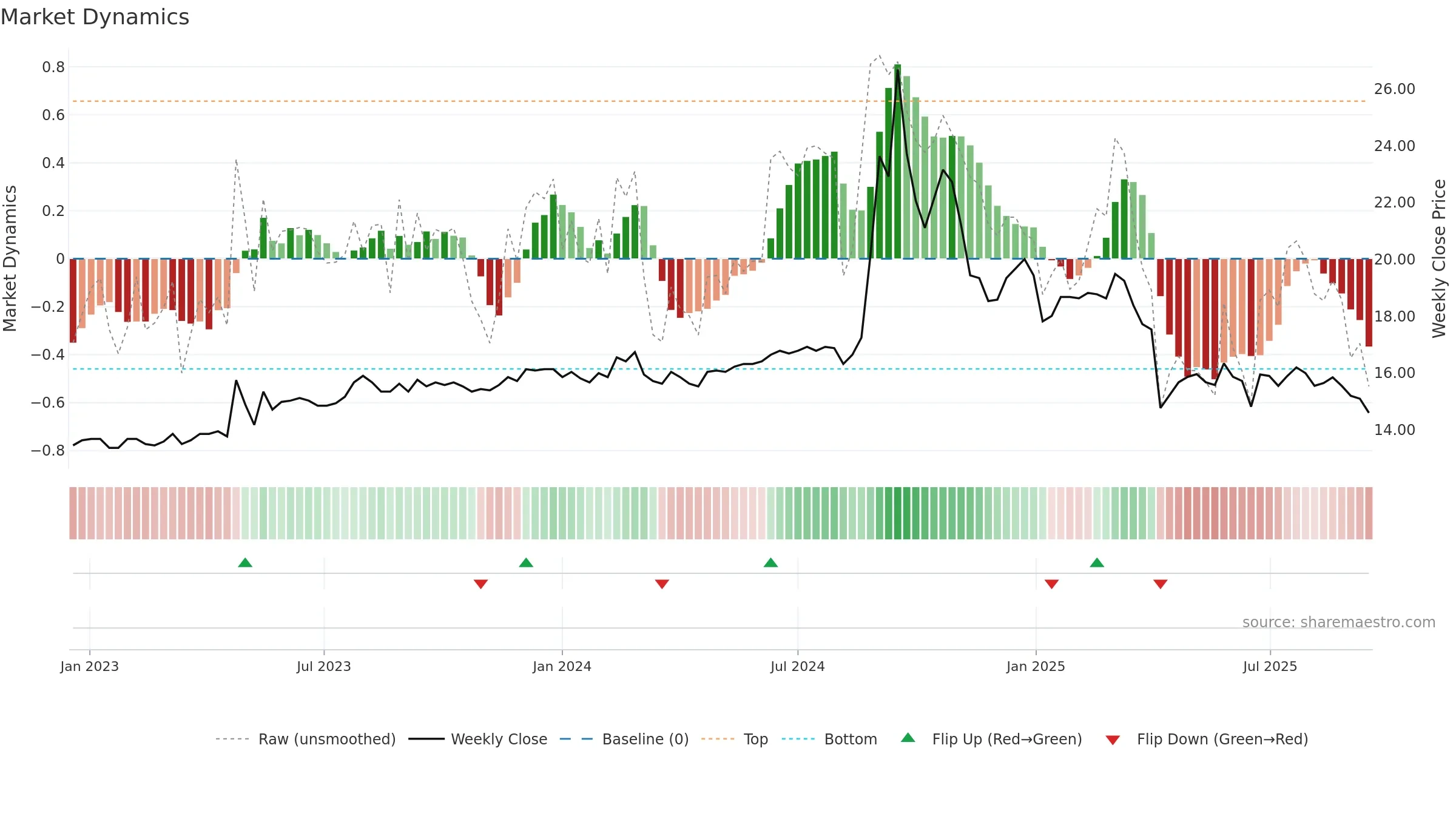
Task: Click the red flip-down marker in spring 2025
Action: tap(1160, 584)
